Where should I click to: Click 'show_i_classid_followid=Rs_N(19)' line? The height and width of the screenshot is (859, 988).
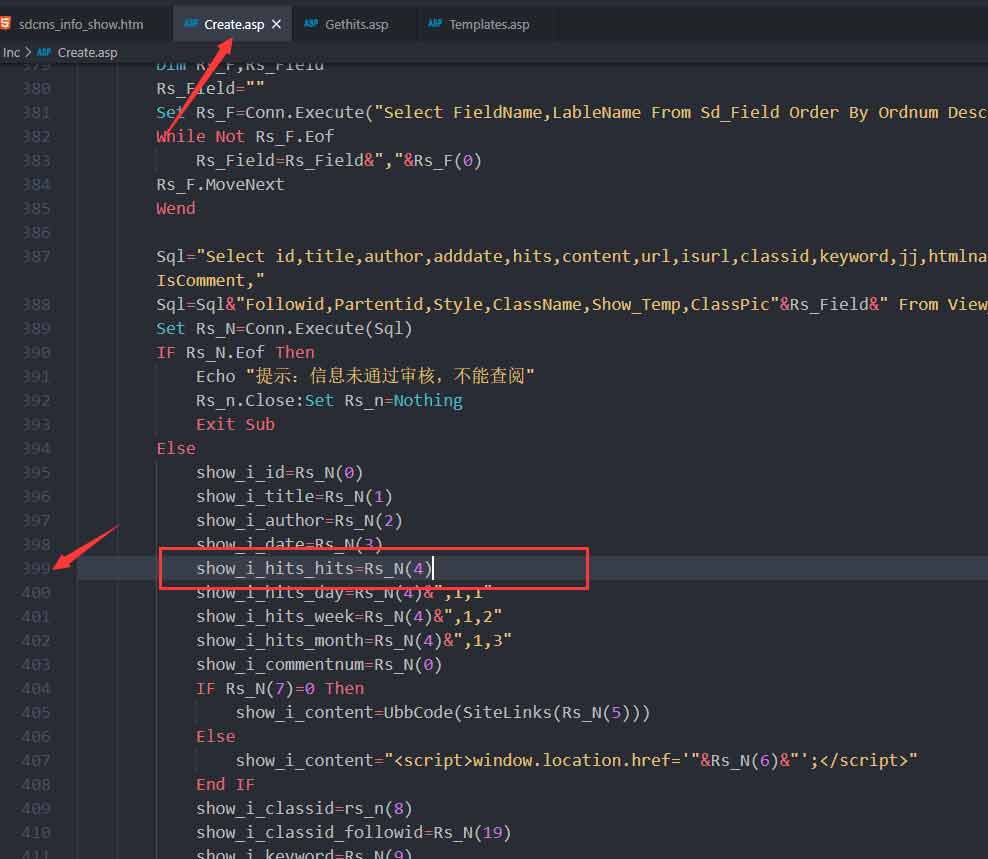pyautogui.click(x=353, y=833)
